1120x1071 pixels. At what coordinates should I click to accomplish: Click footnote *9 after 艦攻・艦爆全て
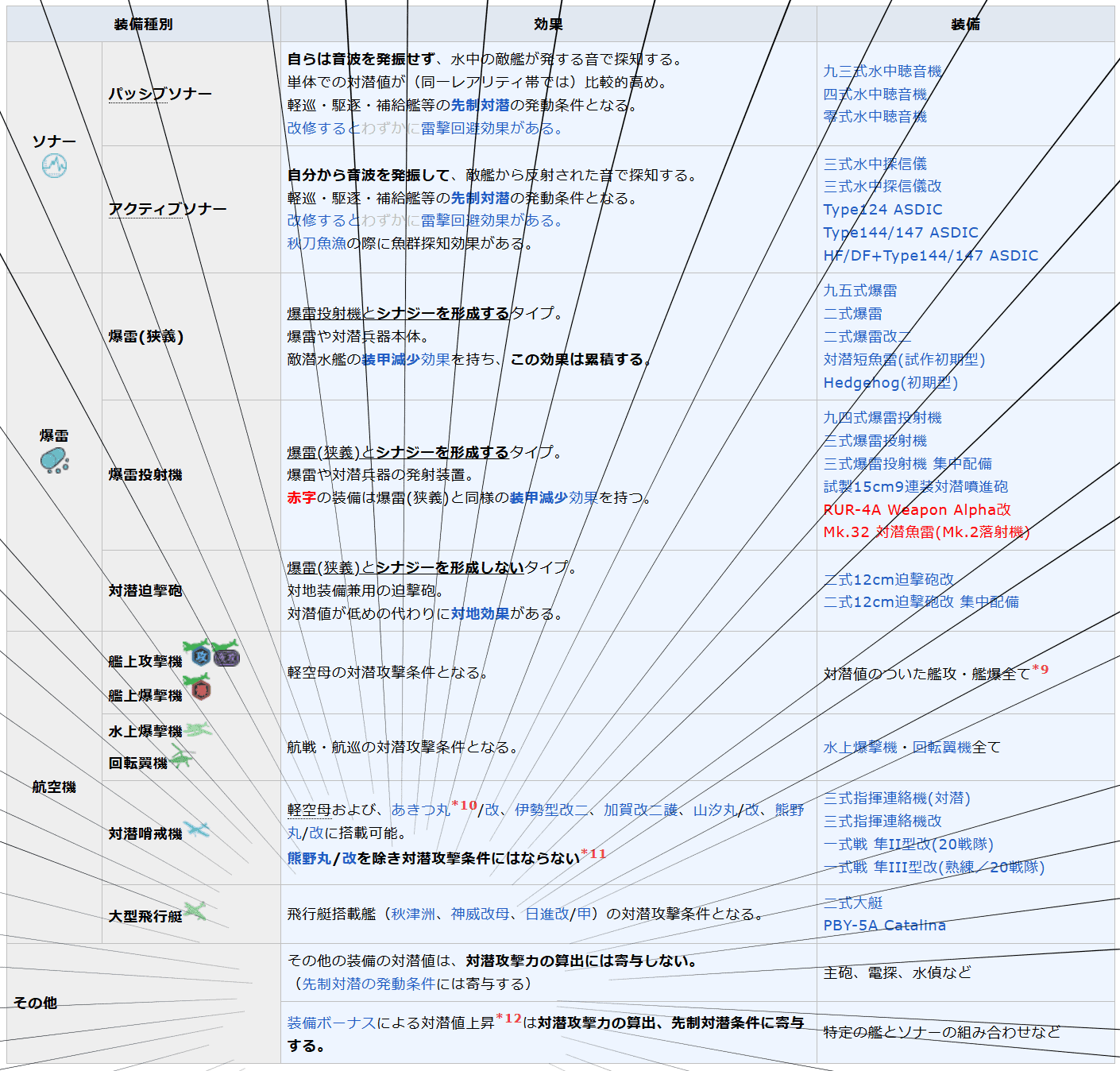[1040, 669]
